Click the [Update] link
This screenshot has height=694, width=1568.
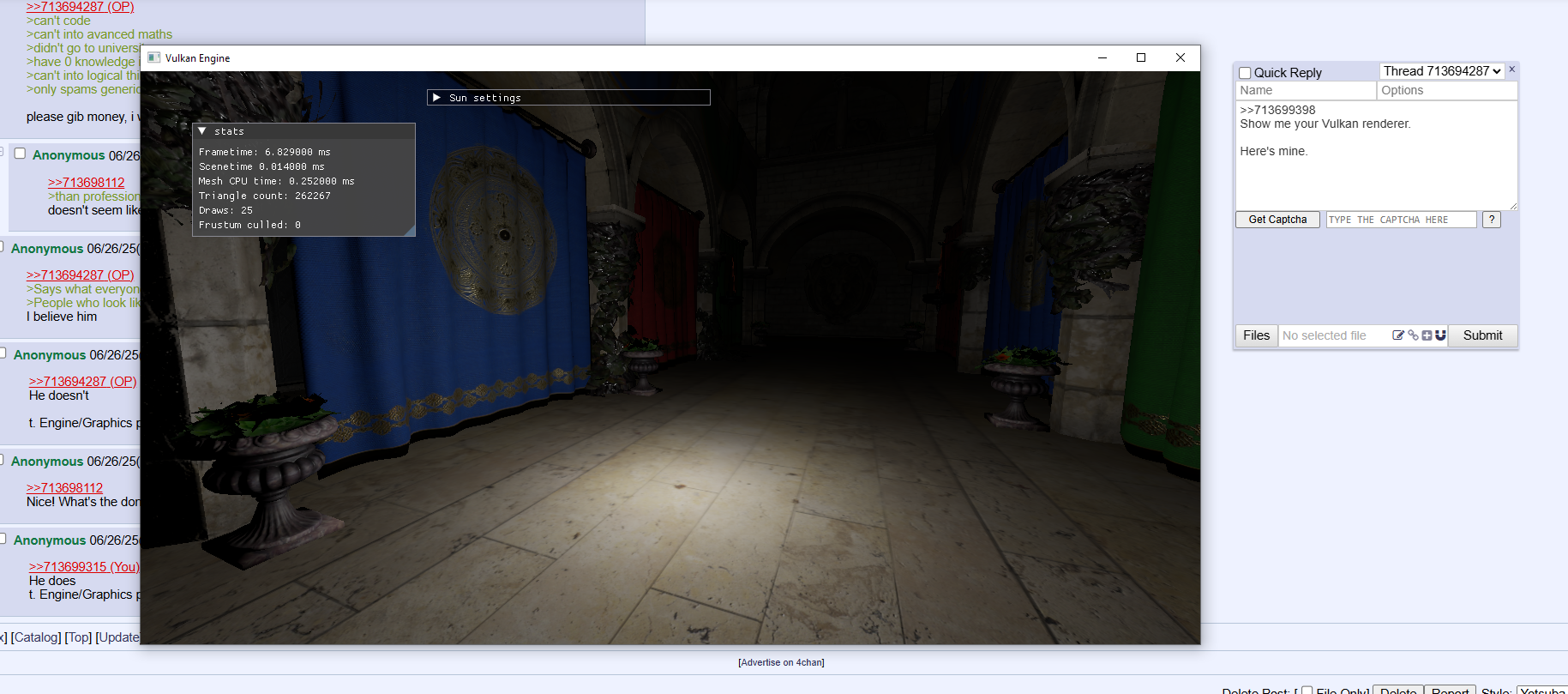click(x=118, y=637)
